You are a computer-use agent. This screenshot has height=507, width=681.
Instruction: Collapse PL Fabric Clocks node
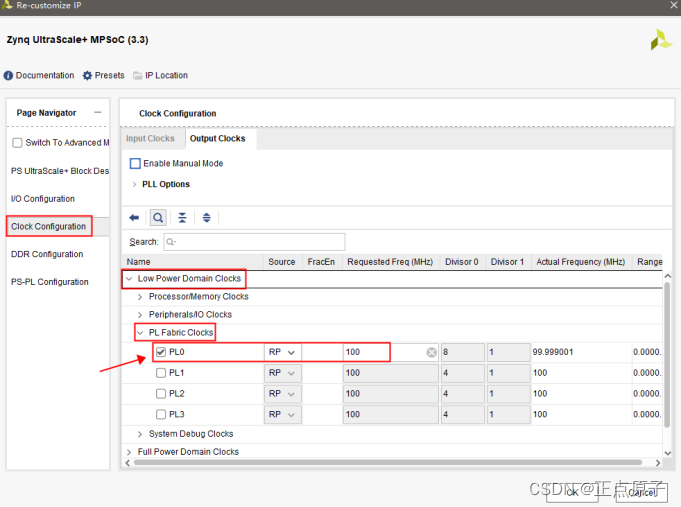tap(140, 333)
